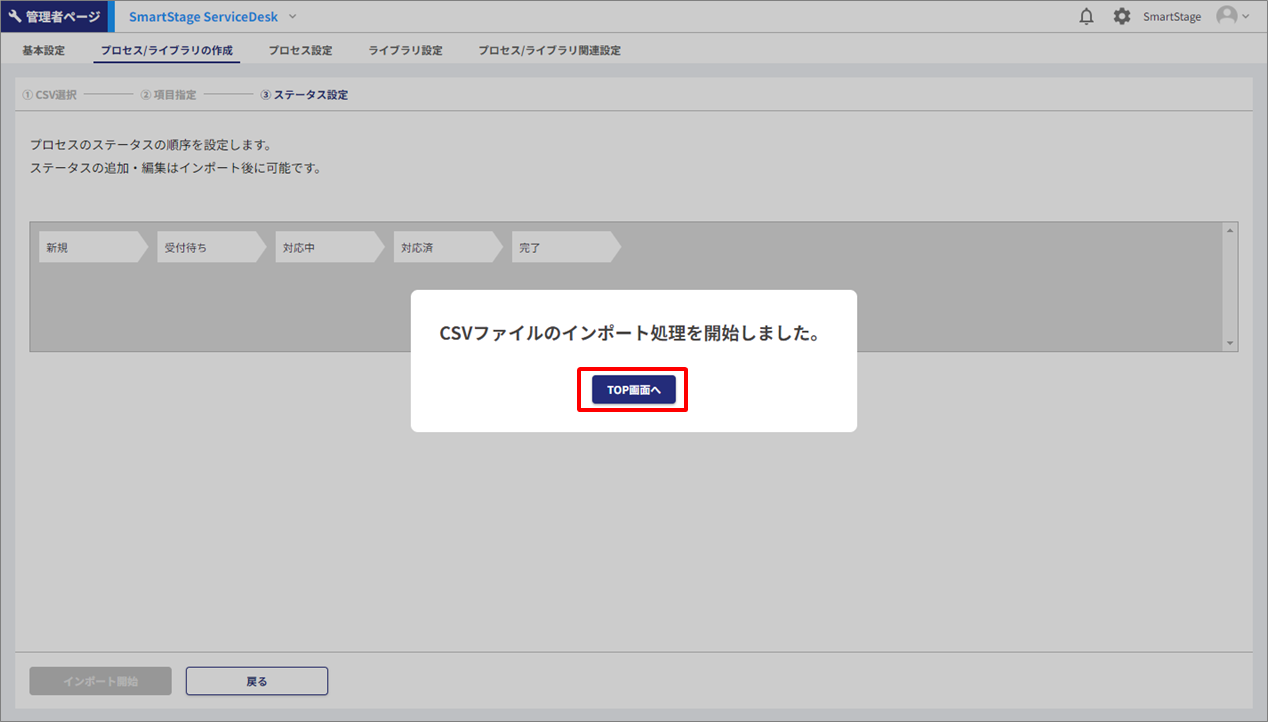
Task: Open the 基本設定 tab
Action: click(x=43, y=50)
